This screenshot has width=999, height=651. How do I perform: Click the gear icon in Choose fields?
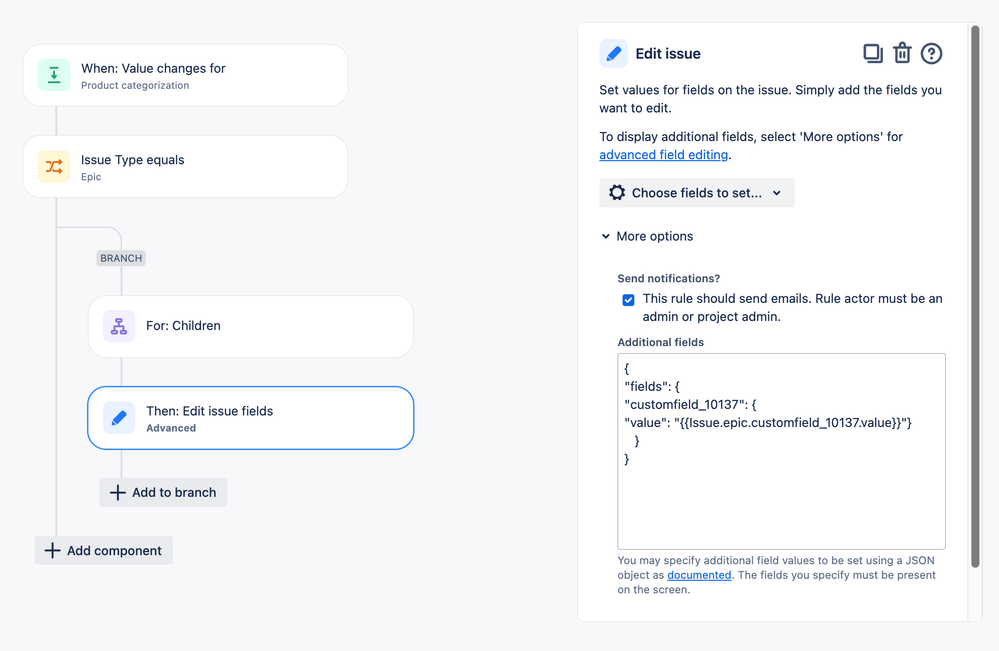[x=617, y=192]
